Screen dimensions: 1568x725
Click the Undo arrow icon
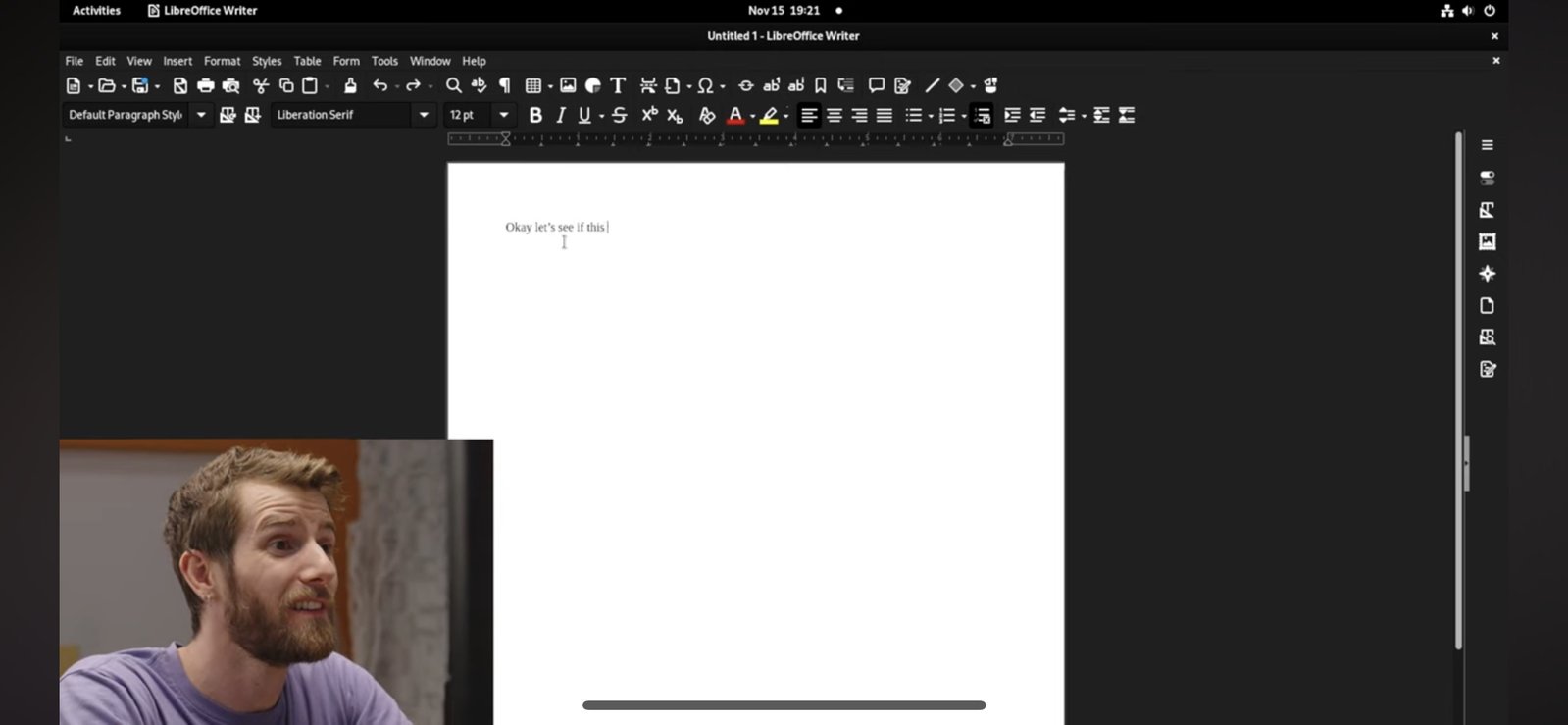(x=380, y=86)
